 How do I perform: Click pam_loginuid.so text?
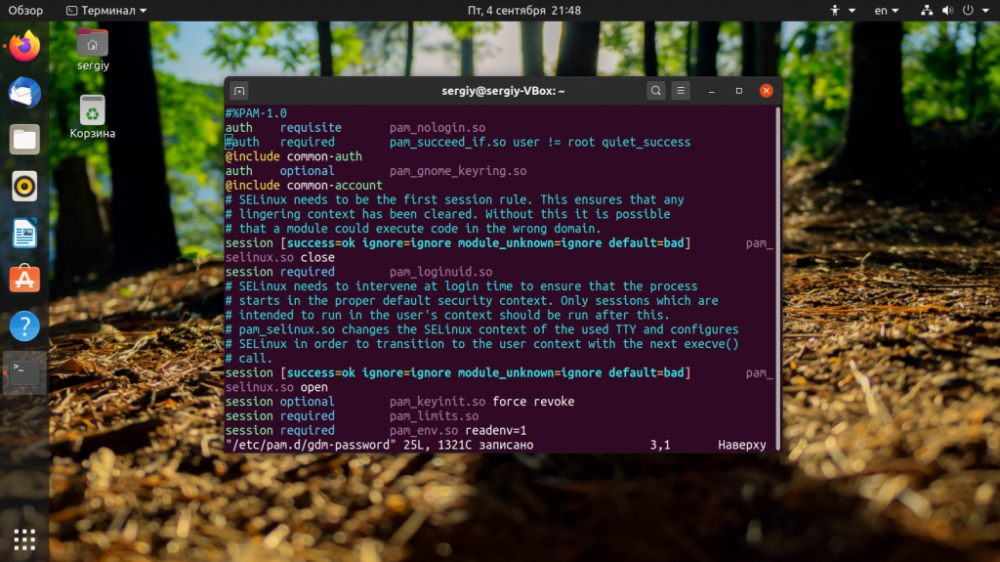click(x=441, y=272)
